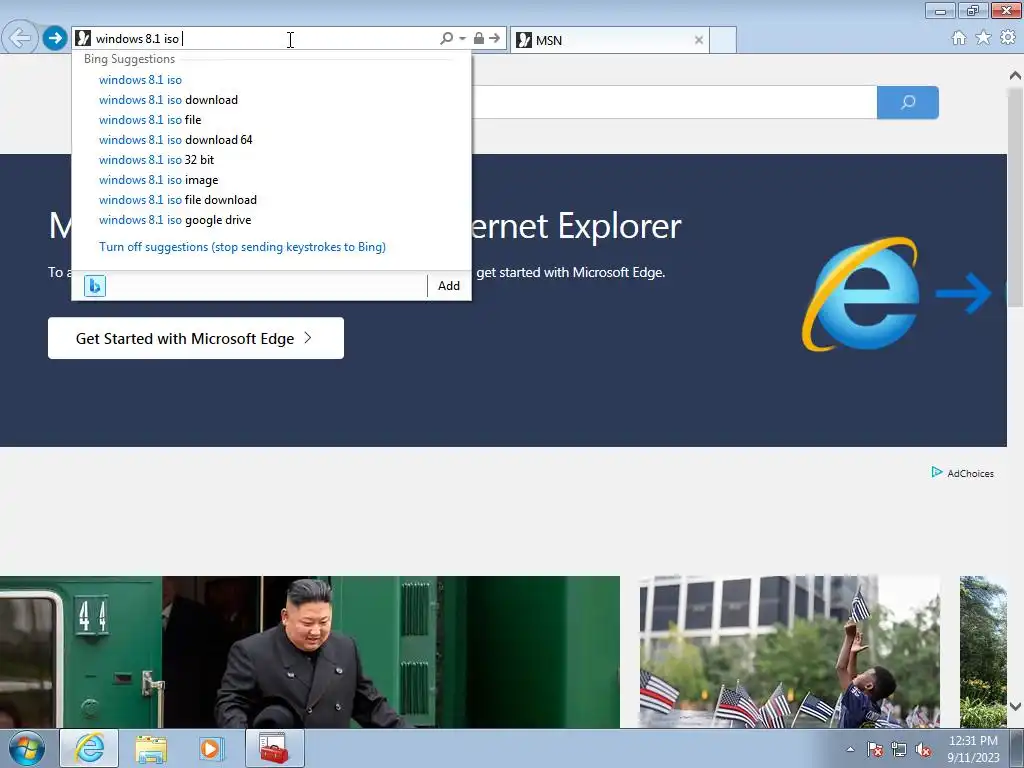This screenshot has height=768, width=1024.
Task: Launch Windows Media Player from taskbar
Action: coord(211,748)
